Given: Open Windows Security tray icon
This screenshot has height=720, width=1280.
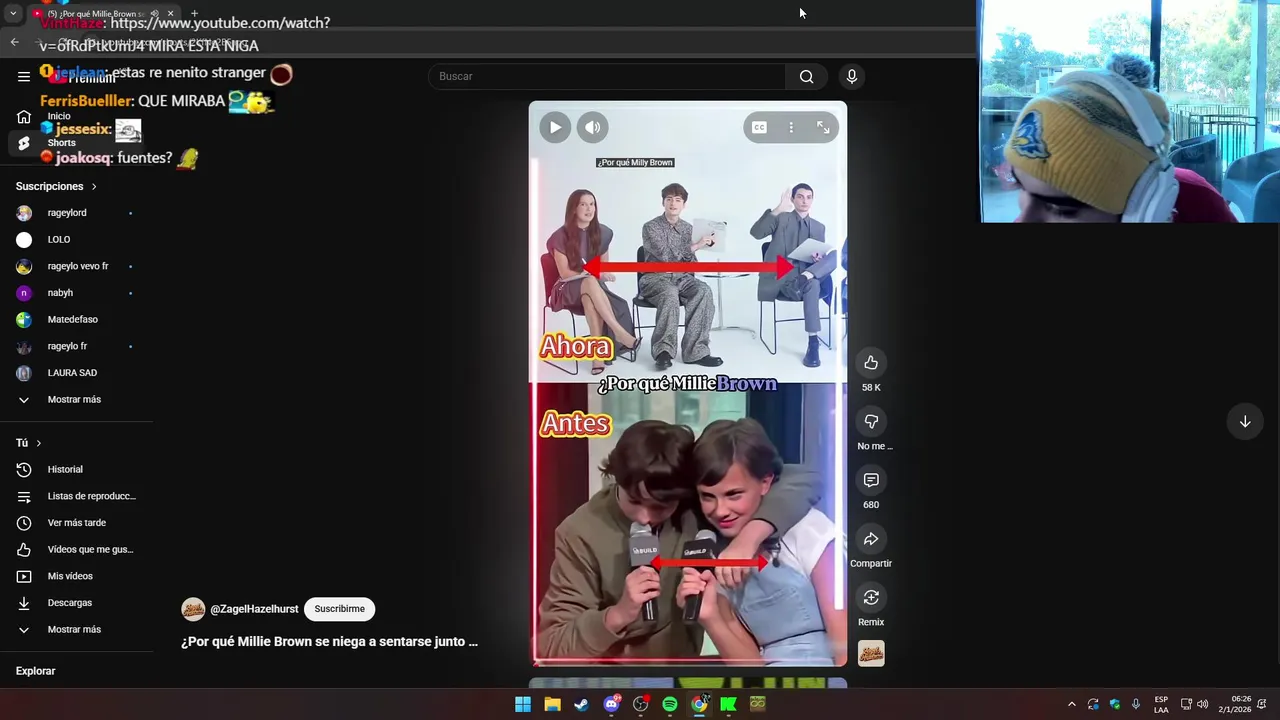Looking at the screenshot, I should pos(1114,704).
